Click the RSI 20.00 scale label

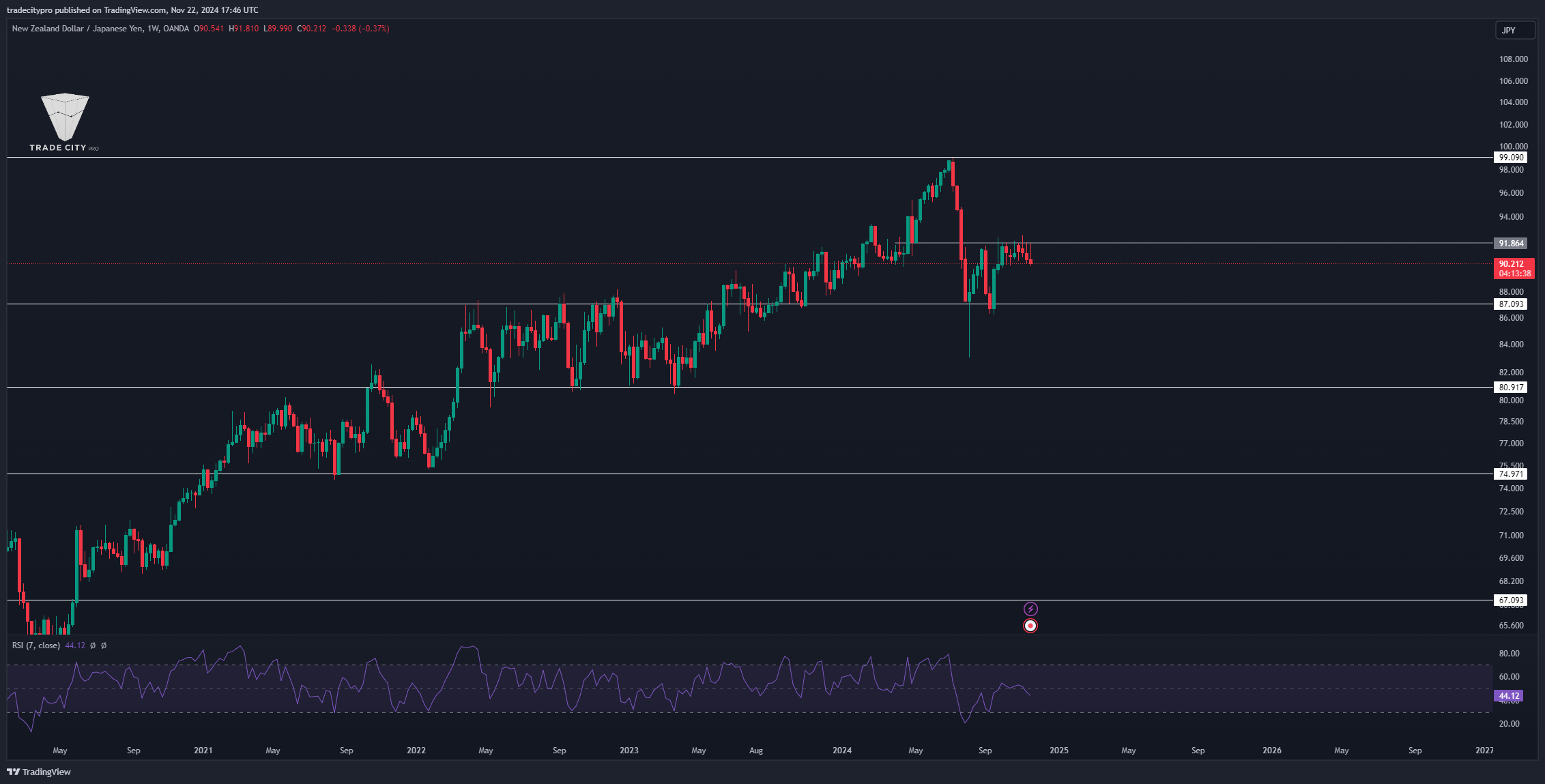[1509, 724]
